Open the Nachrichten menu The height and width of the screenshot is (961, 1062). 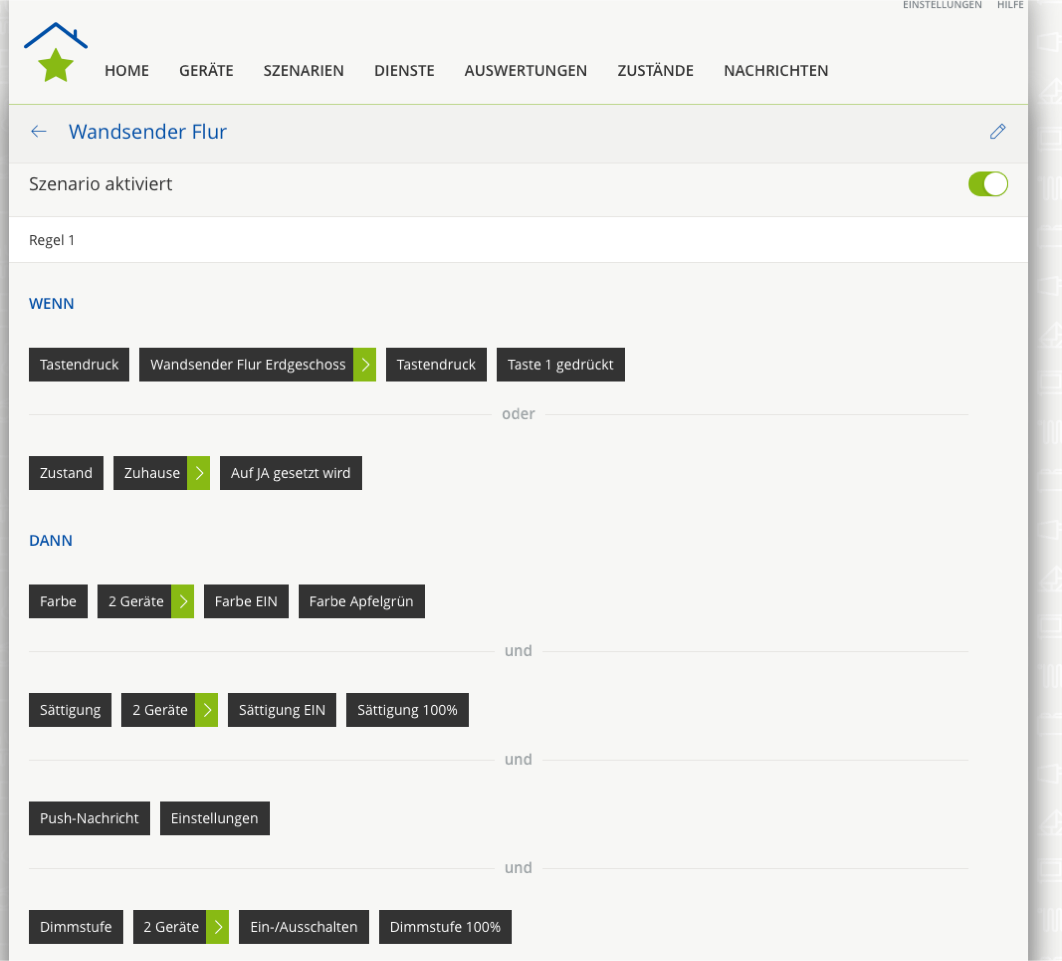(x=776, y=70)
